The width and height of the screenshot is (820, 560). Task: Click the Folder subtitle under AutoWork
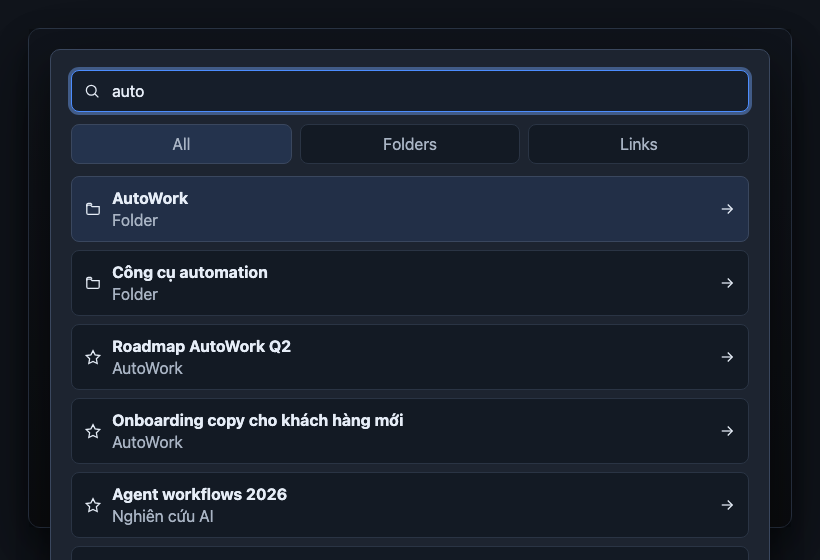click(135, 221)
